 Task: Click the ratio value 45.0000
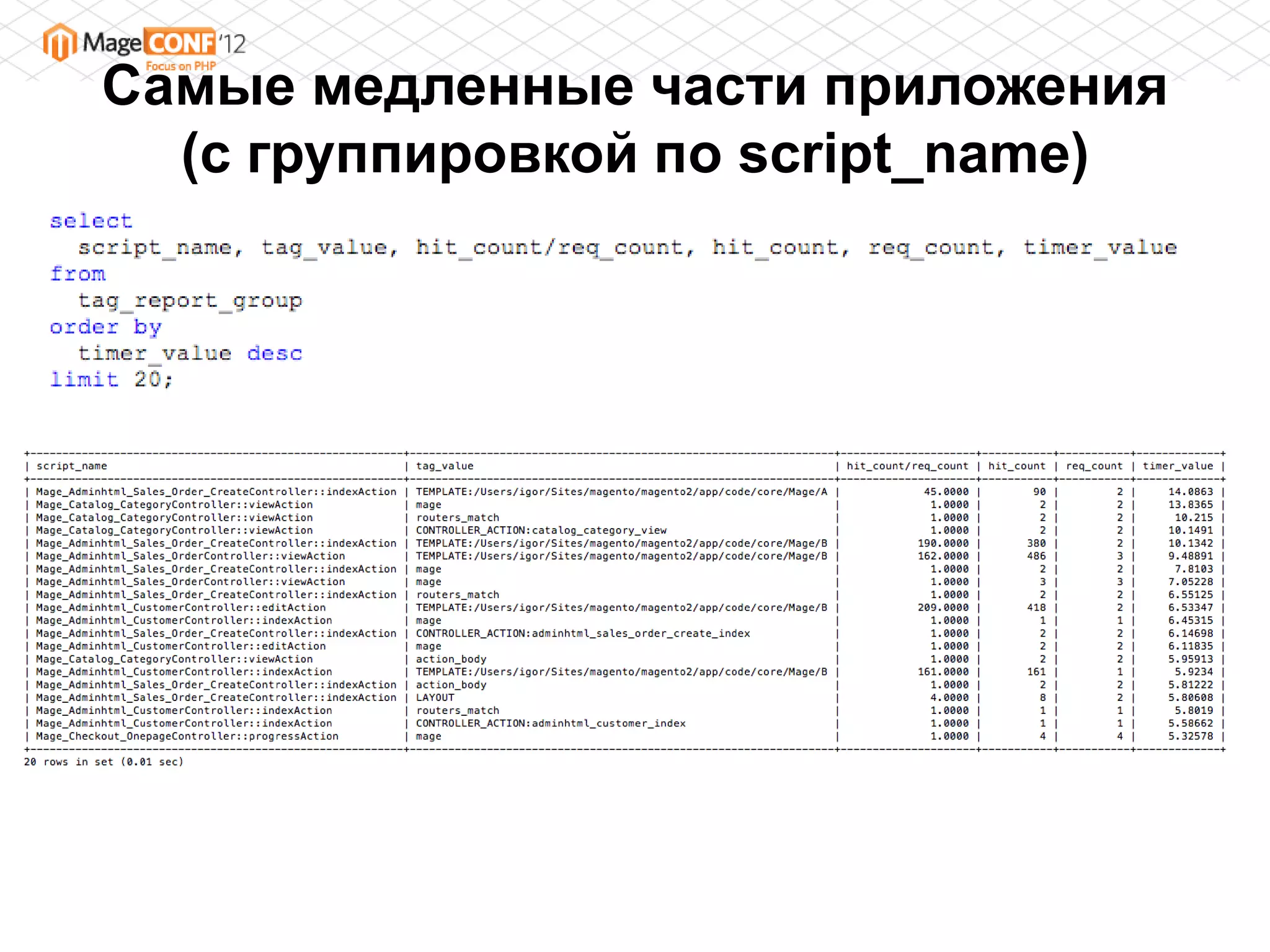pyautogui.click(x=946, y=491)
